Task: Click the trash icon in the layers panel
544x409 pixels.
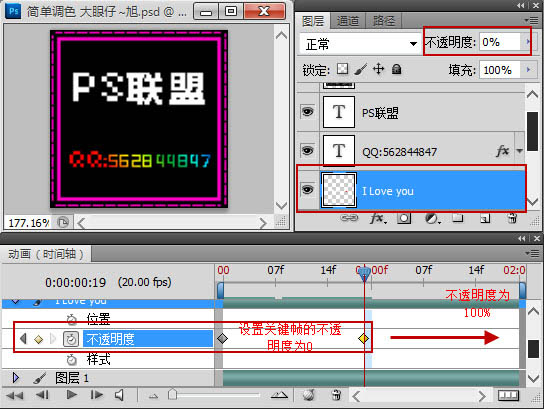Action: tap(512, 218)
